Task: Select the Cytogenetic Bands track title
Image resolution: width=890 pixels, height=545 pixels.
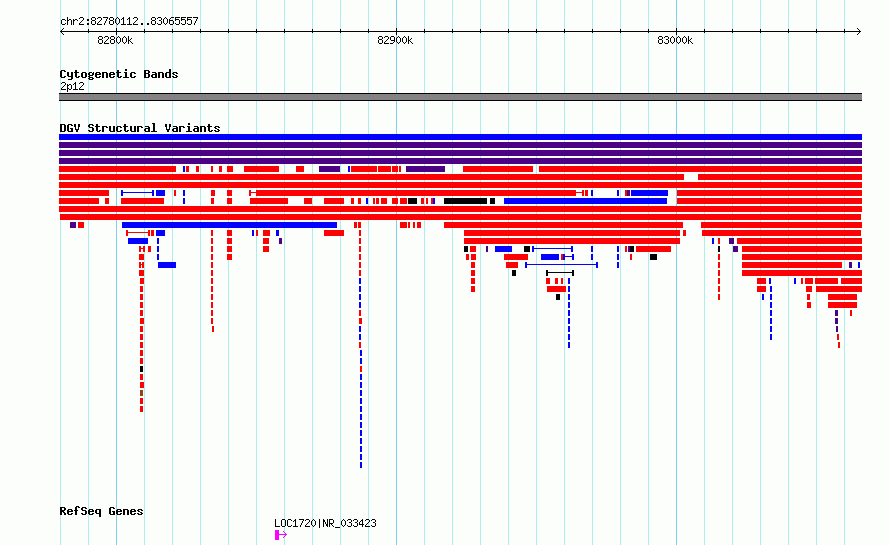Action: [x=119, y=74]
